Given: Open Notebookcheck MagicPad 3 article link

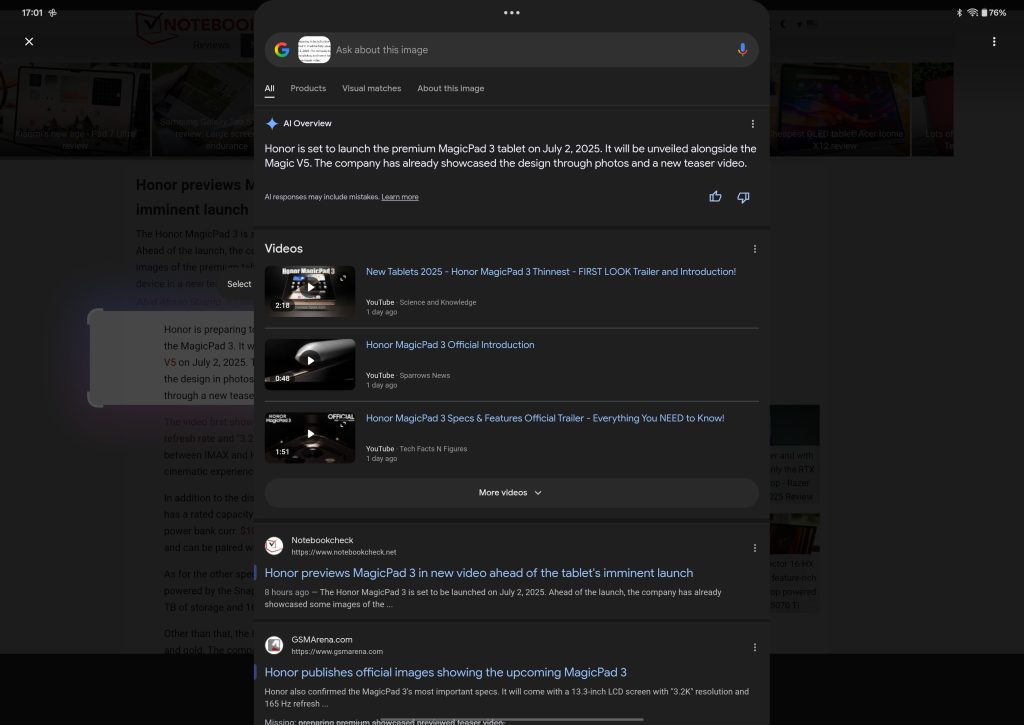Looking at the screenshot, I should tap(478, 573).
